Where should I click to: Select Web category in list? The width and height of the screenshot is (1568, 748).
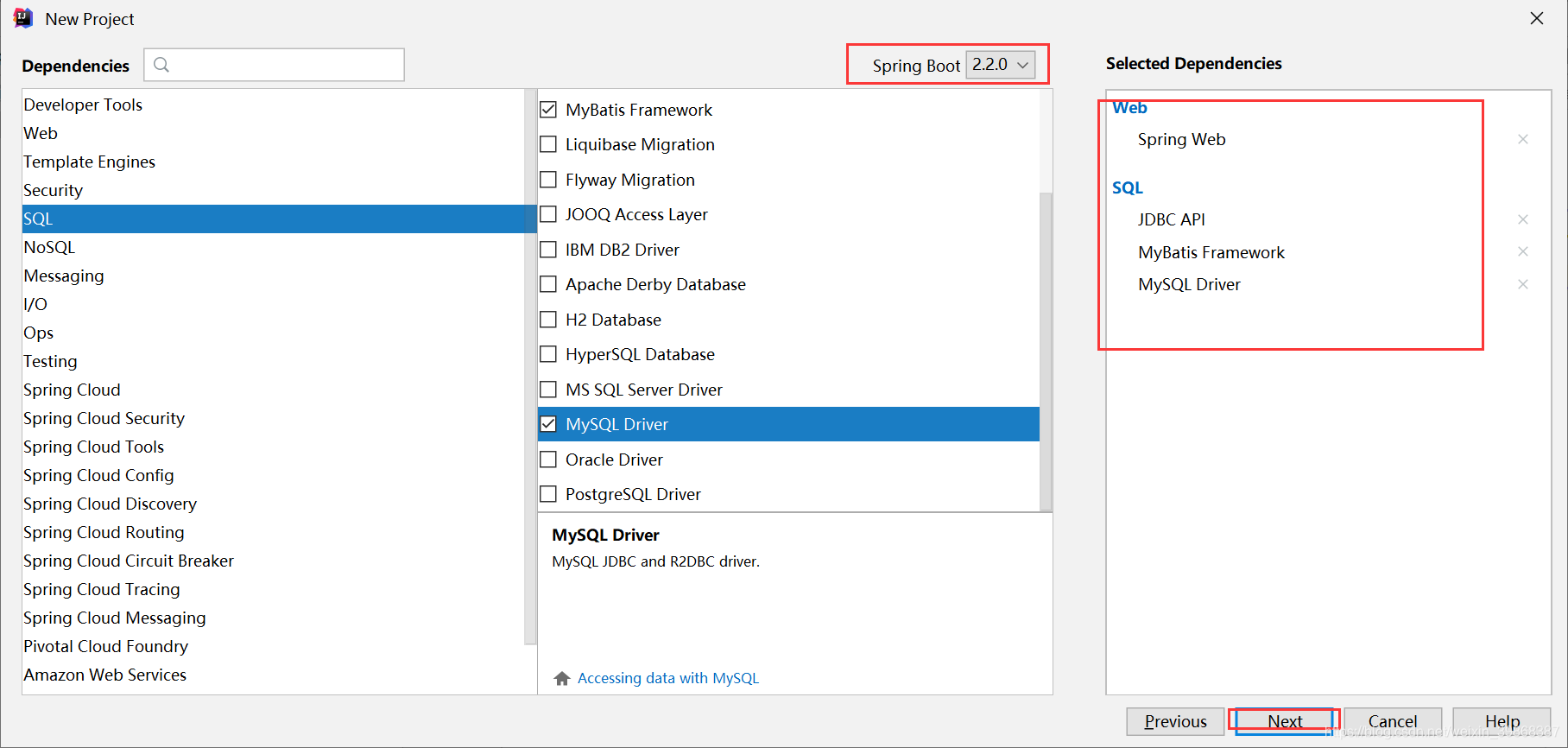(273, 133)
